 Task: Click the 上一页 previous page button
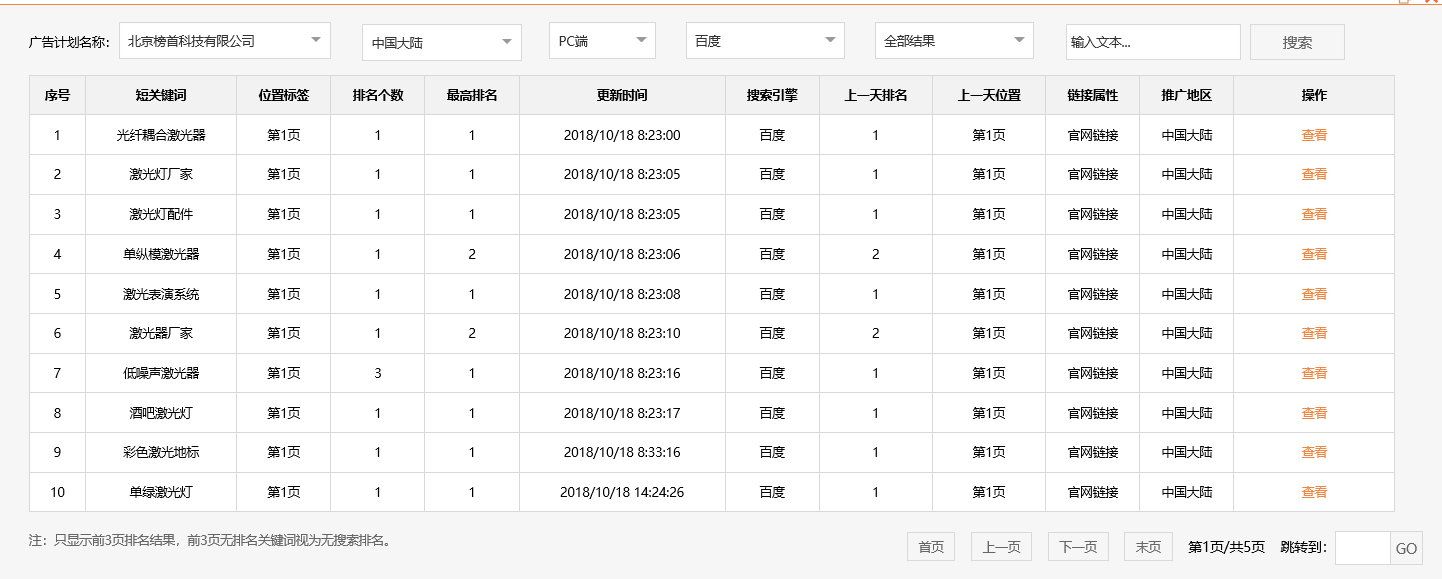tap(1000, 546)
